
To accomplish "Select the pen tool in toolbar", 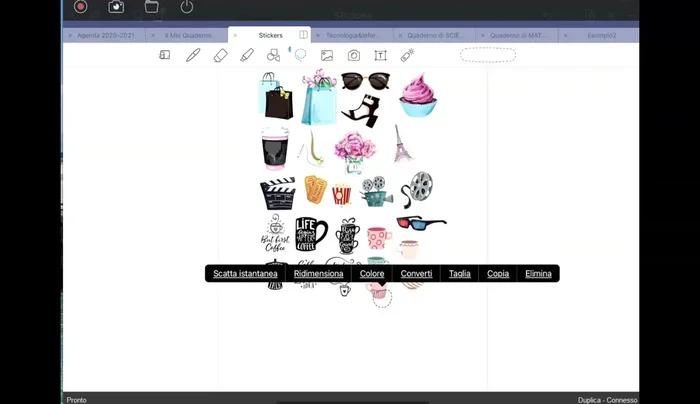I will pyautogui.click(x=193, y=55).
